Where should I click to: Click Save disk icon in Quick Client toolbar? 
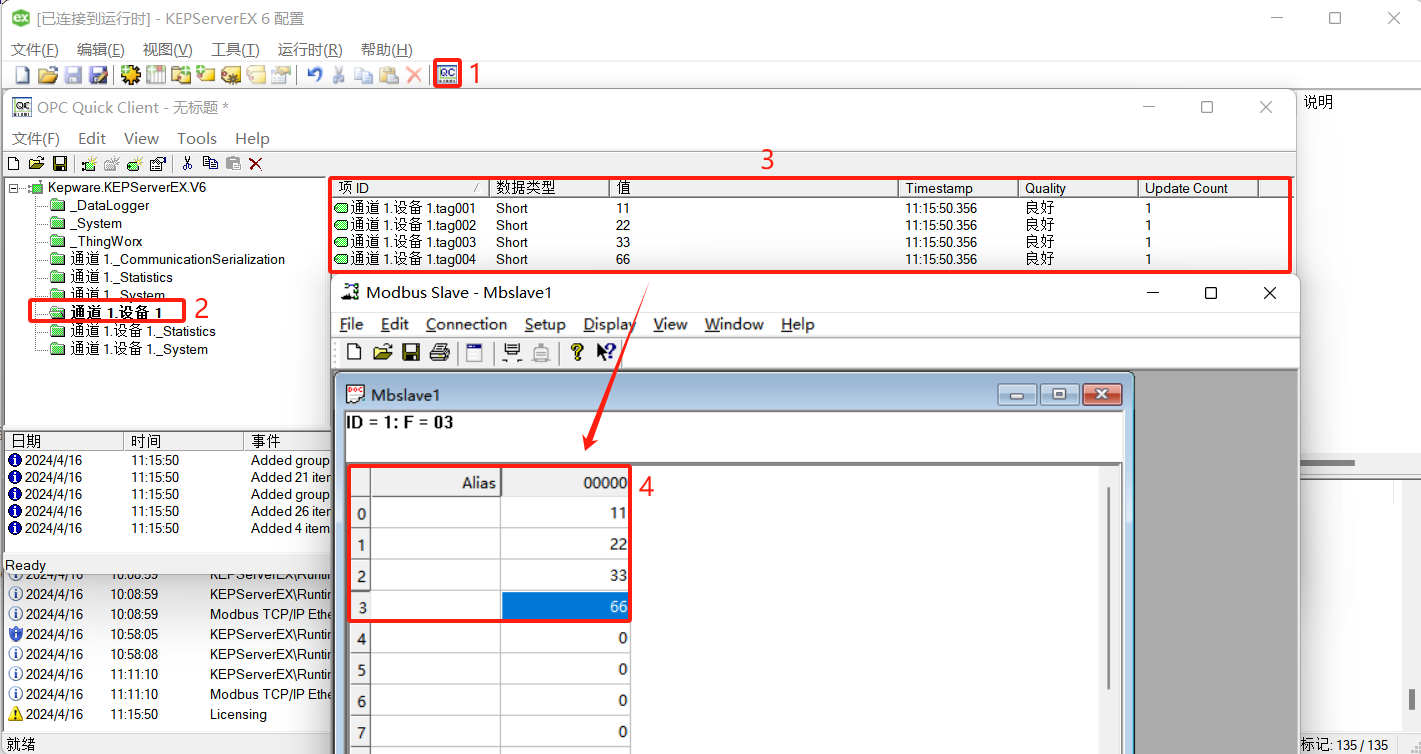(x=60, y=163)
